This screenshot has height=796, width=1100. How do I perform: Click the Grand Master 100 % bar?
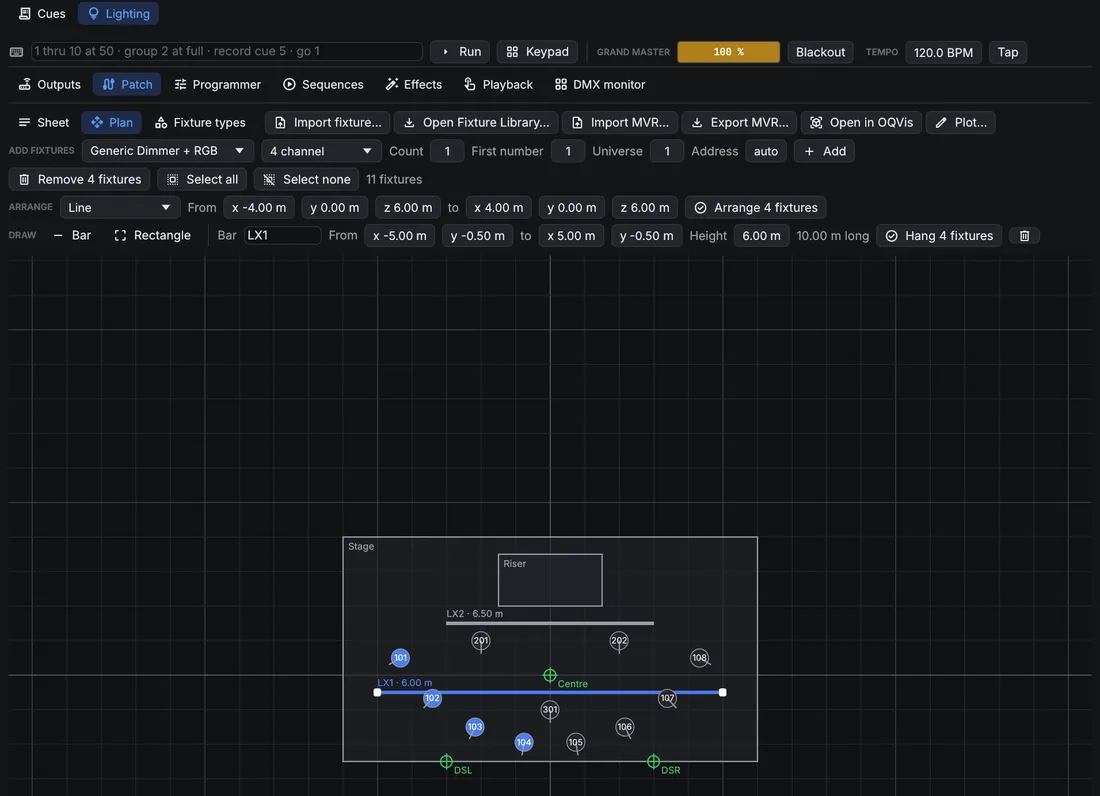click(728, 52)
